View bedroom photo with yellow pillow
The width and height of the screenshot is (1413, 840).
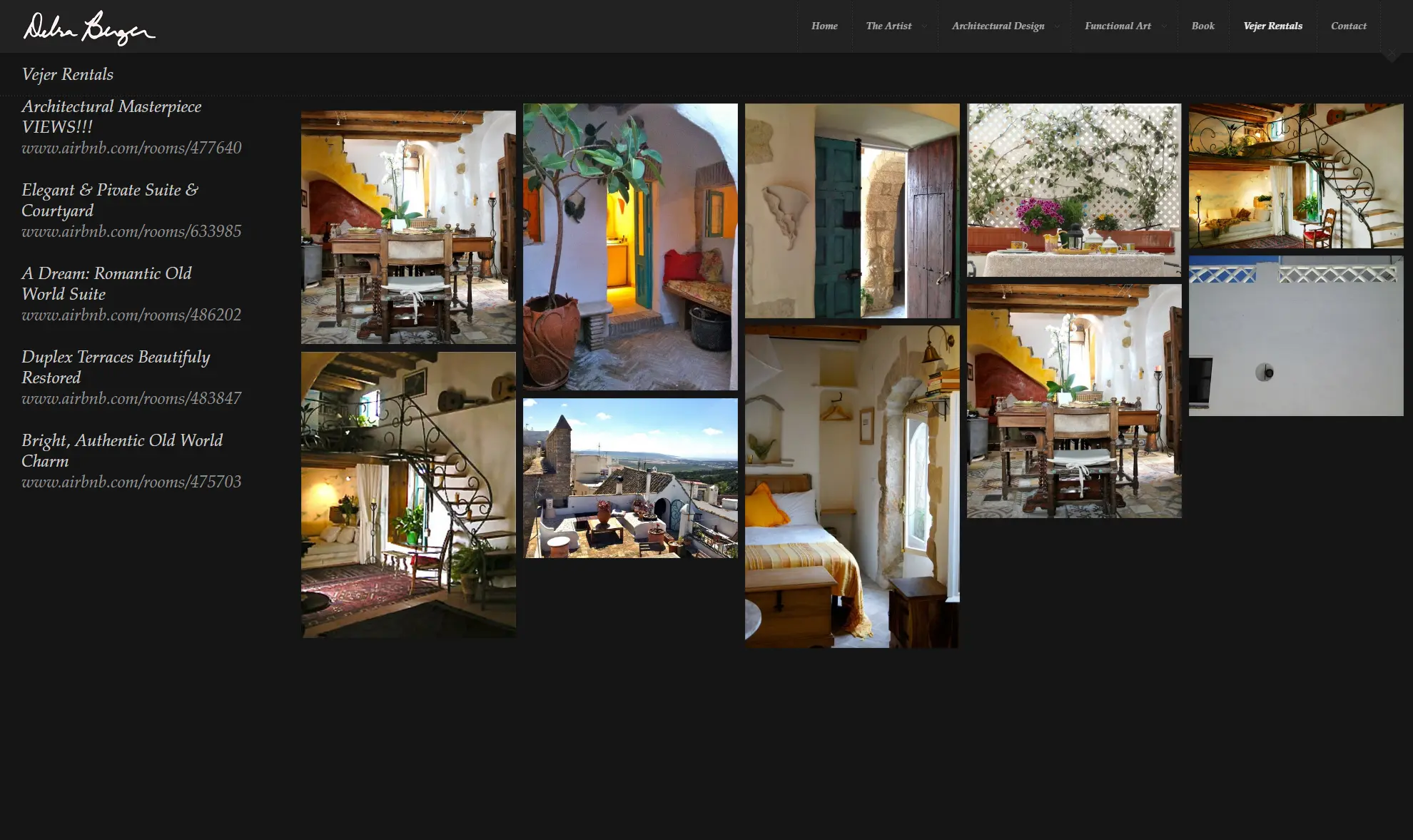click(852, 487)
